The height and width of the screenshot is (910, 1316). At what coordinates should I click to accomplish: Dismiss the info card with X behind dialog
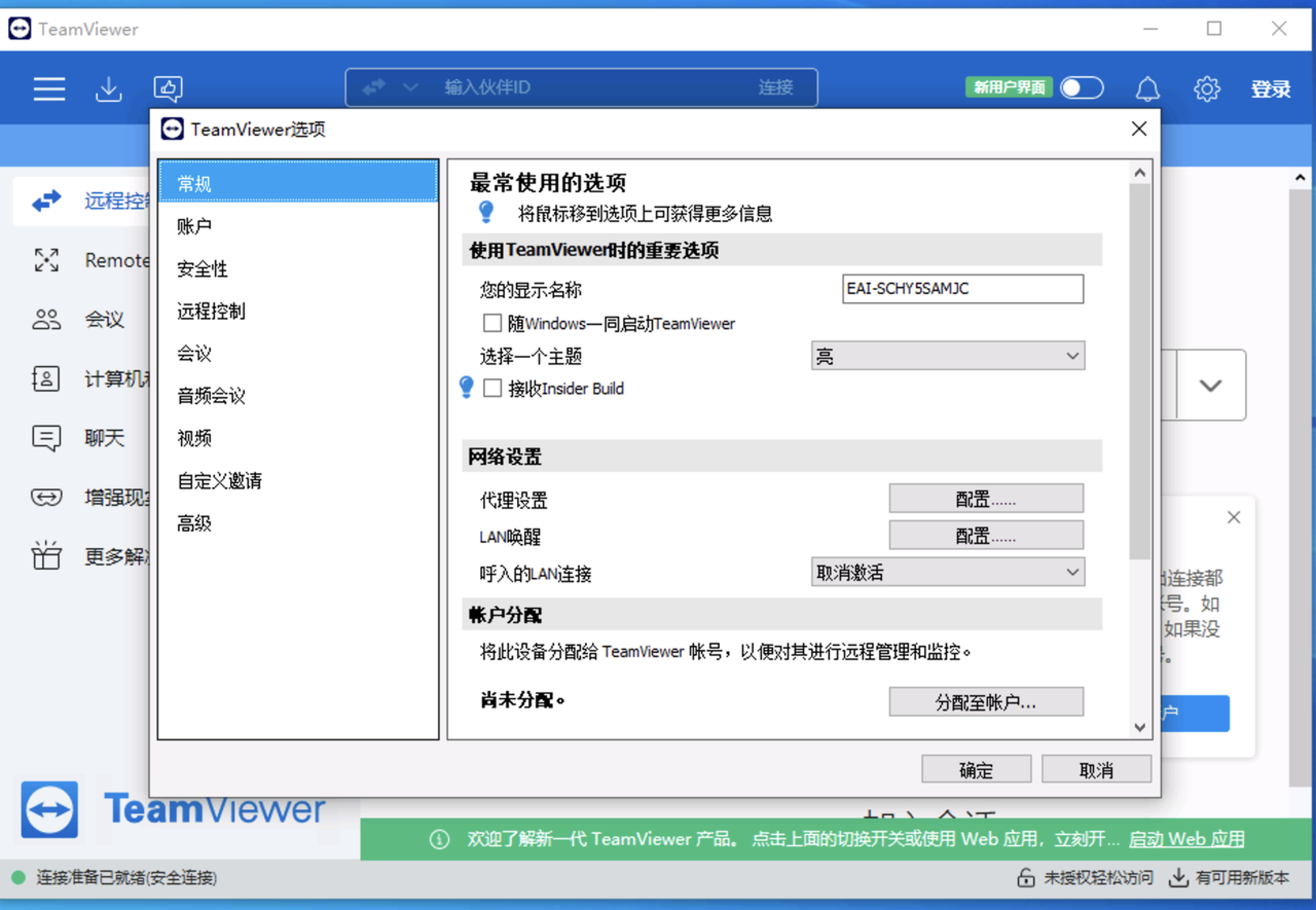coord(1234,517)
